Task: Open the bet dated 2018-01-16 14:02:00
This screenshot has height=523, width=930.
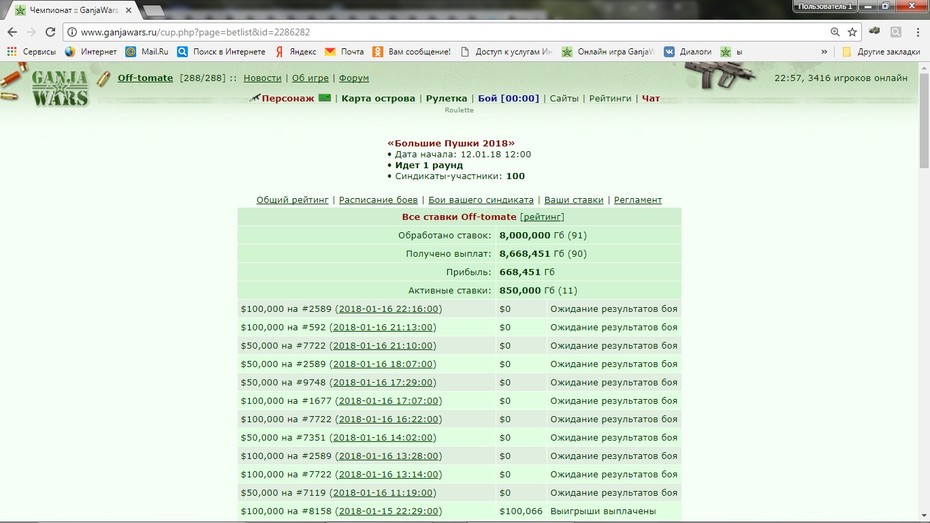Action: [383, 438]
